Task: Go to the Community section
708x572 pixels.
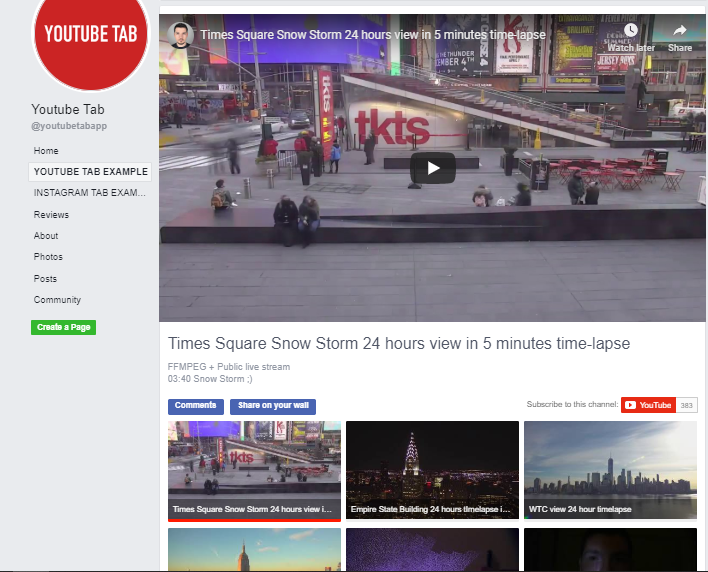Action: (57, 300)
